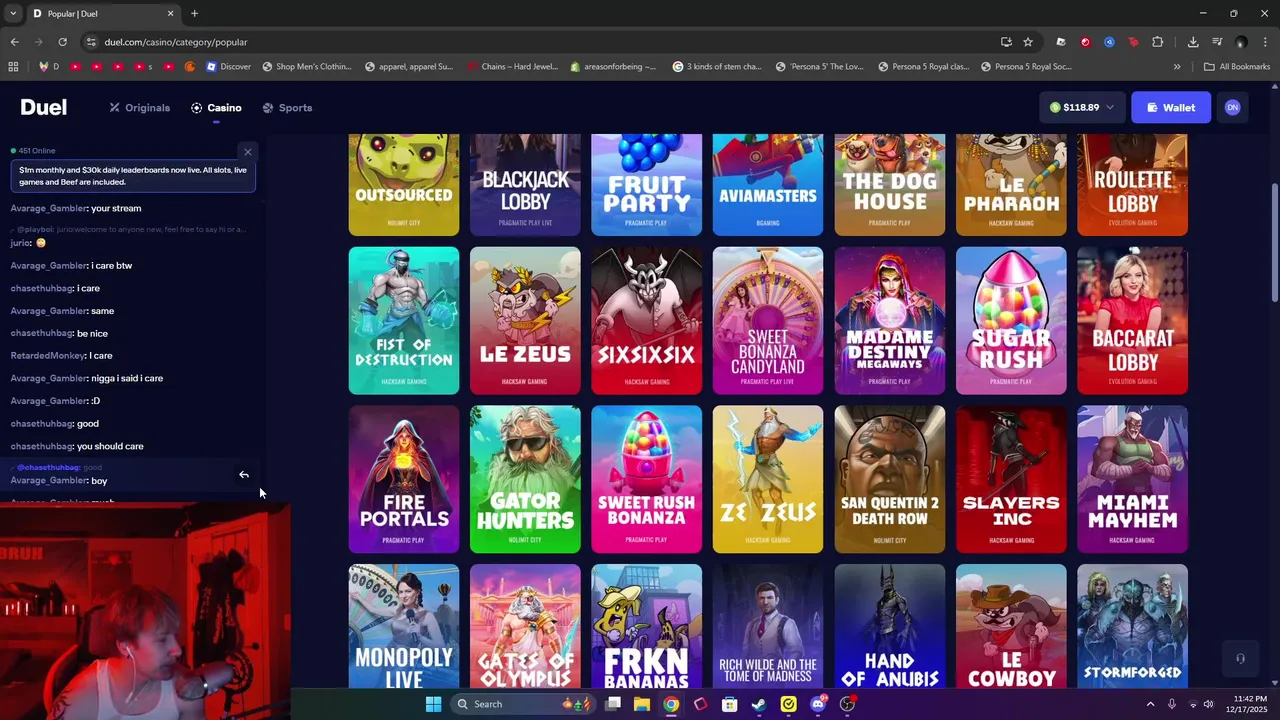Open the Fire Portals slot
The height and width of the screenshot is (720, 1280).
tap(404, 479)
